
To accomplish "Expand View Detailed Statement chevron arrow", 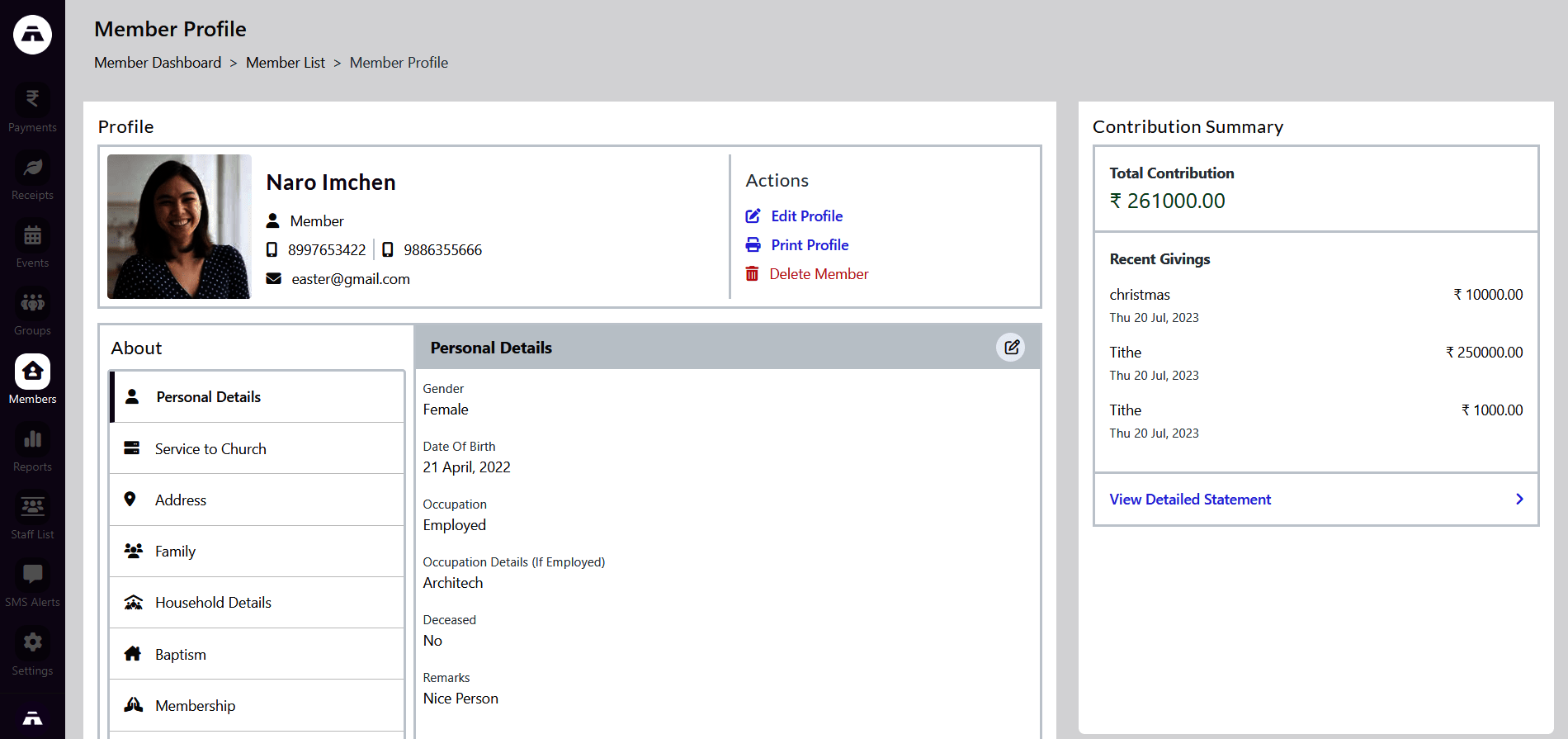I will [x=1518, y=500].
